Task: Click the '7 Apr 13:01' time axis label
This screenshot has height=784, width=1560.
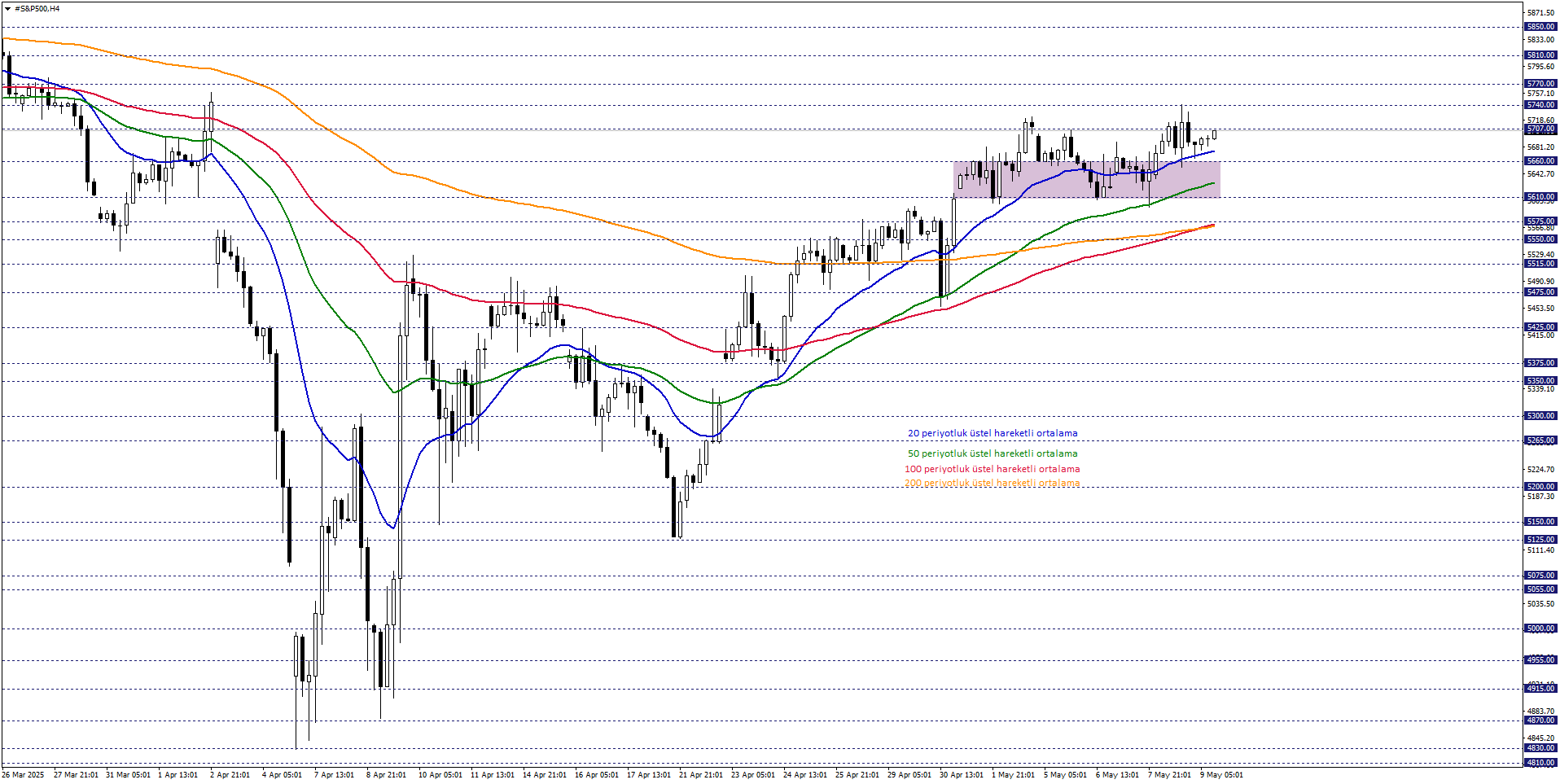Action: pyautogui.click(x=334, y=775)
